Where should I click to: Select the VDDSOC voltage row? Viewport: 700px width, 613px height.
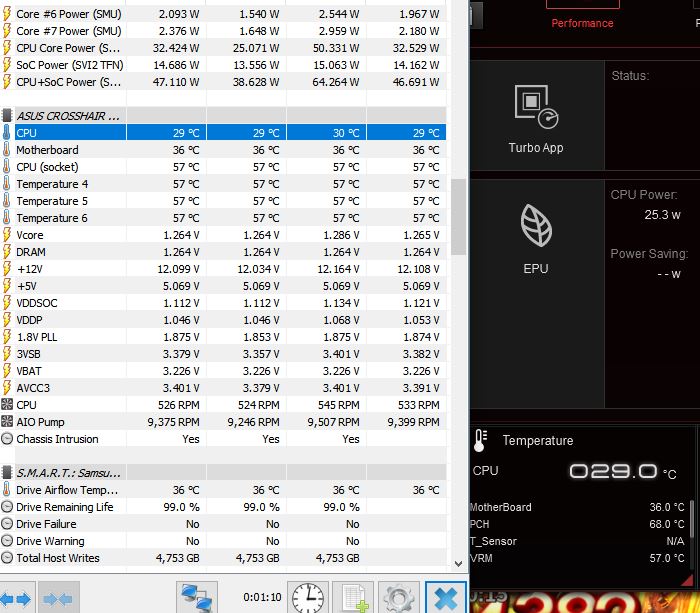[223, 303]
